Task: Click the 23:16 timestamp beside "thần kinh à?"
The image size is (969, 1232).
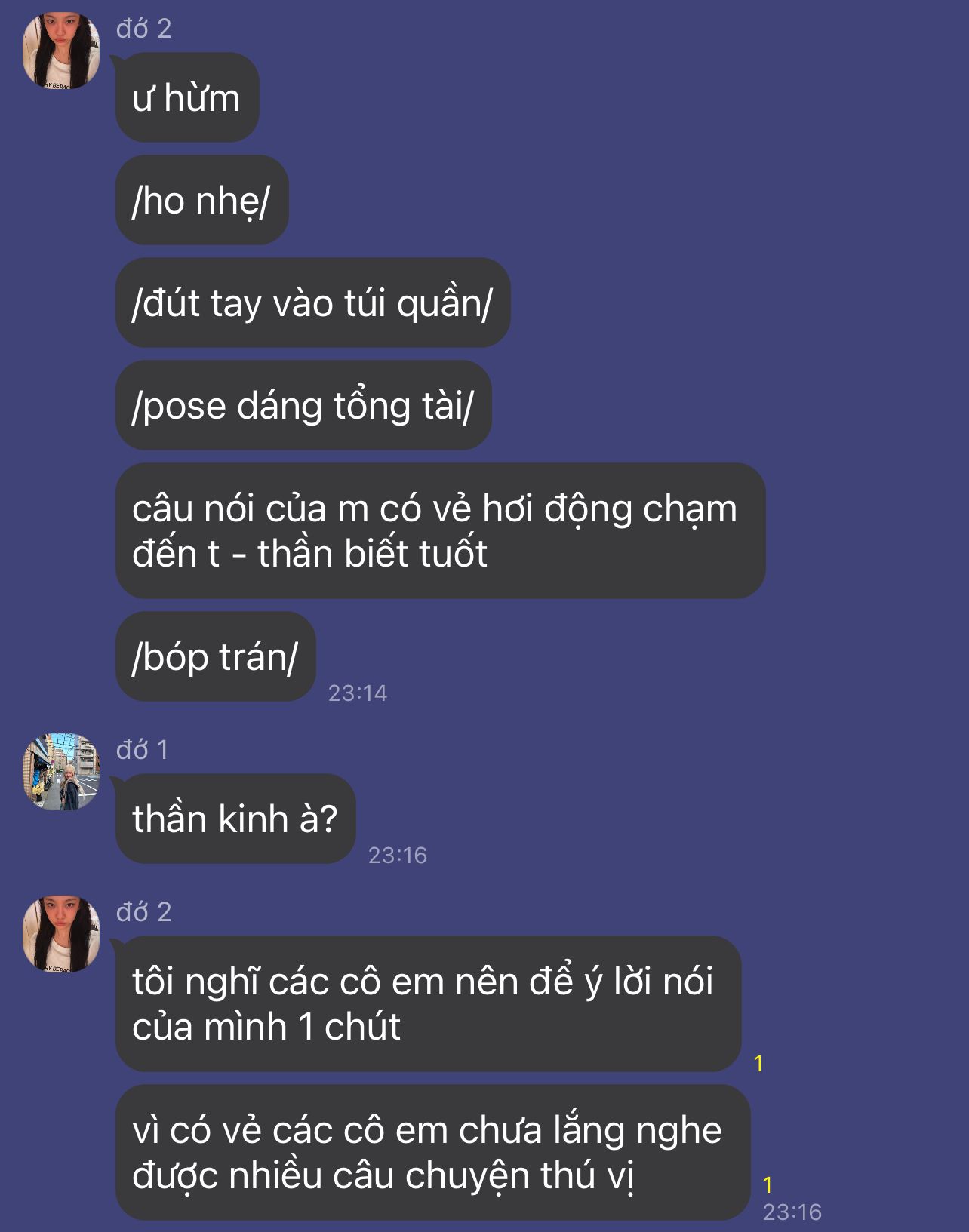Action: 398,855
